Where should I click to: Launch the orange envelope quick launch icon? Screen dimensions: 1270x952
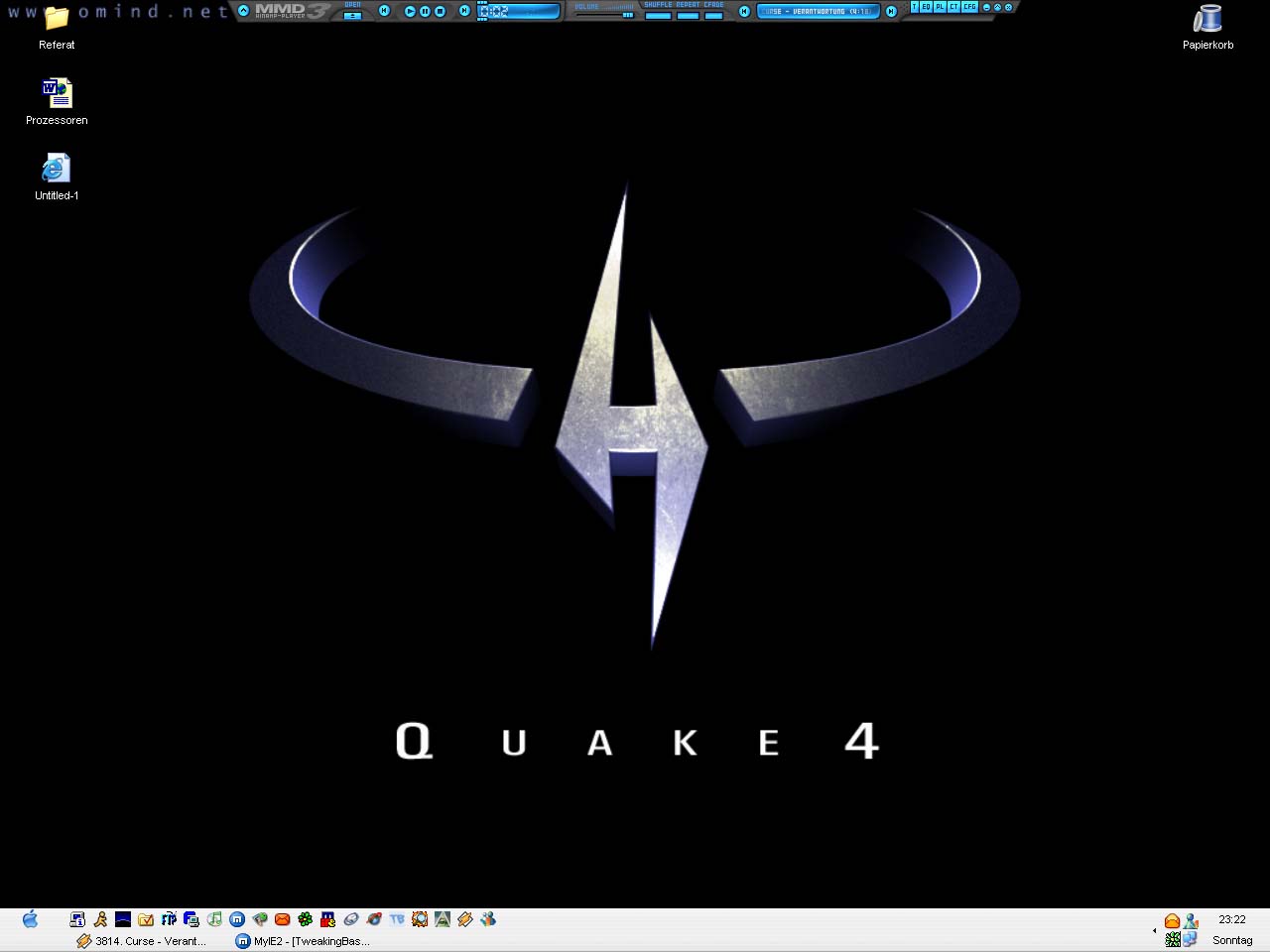tap(282, 919)
